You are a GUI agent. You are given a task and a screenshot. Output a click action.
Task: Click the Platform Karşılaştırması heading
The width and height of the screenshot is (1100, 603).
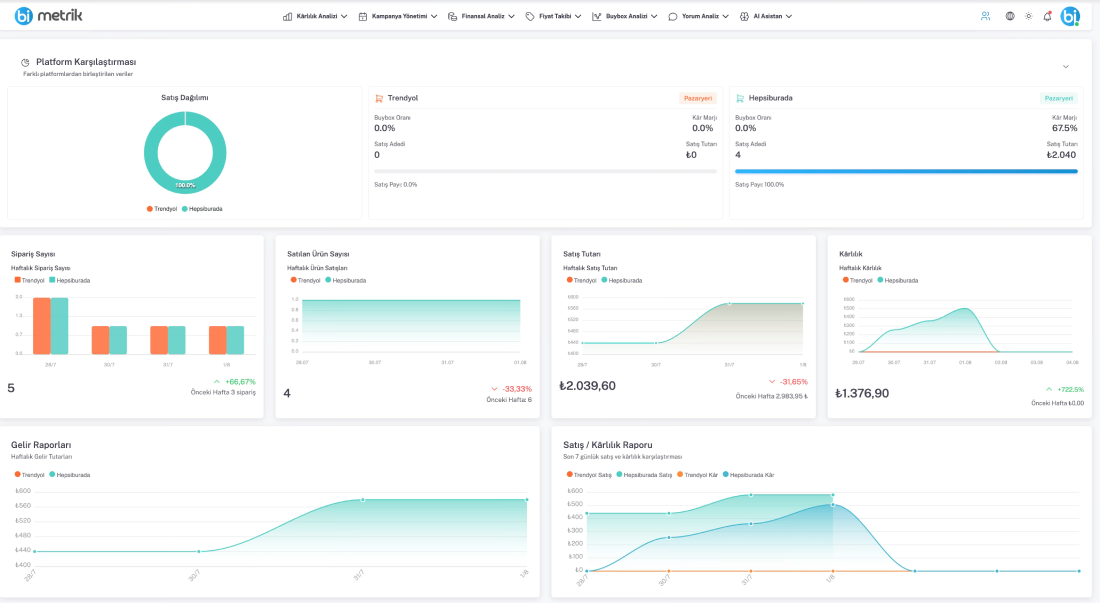[x=86, y=62]
